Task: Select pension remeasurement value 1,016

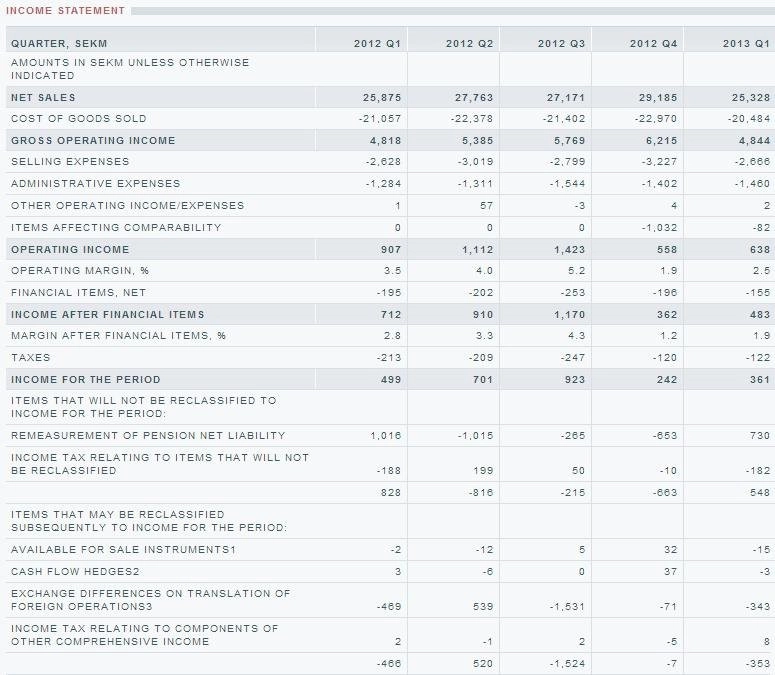Action: click(x=386, y=435)
